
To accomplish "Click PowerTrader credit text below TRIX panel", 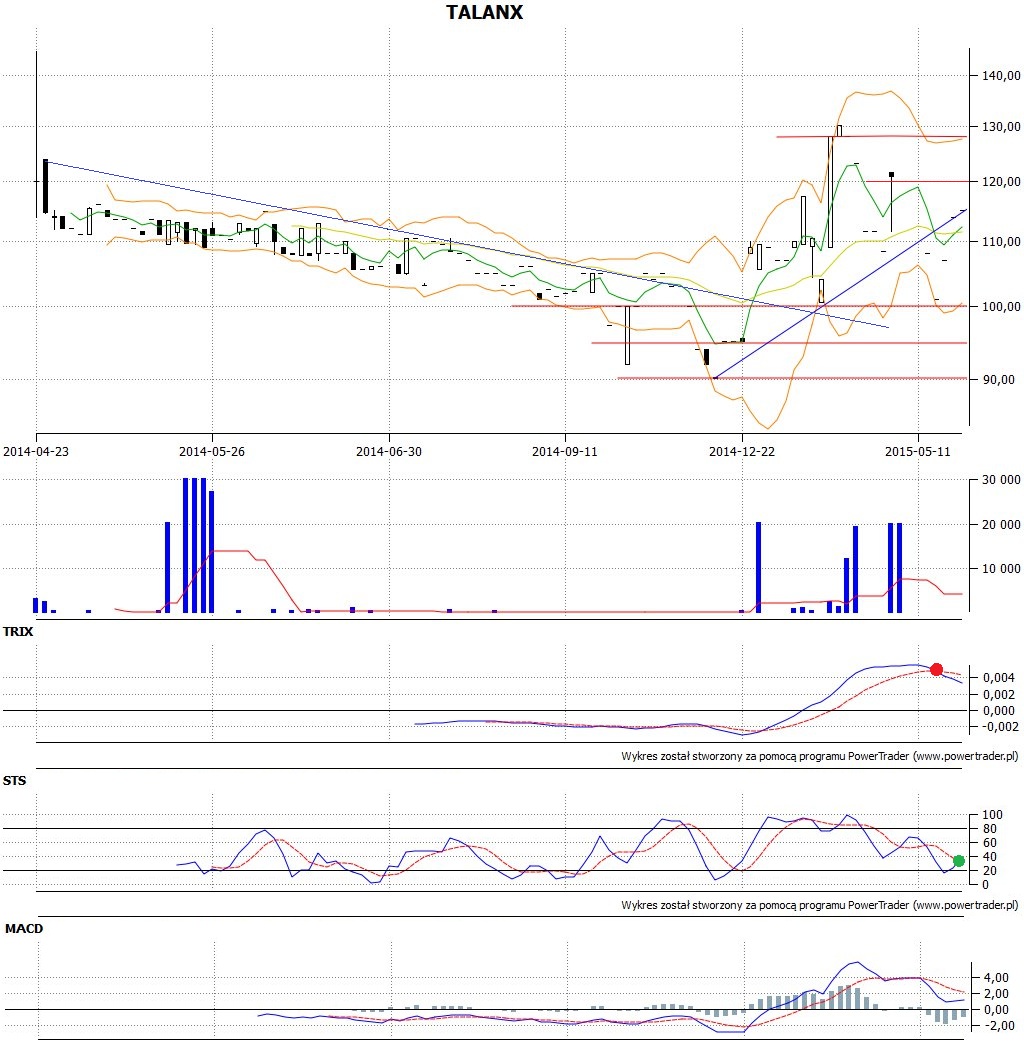I will click(819, 756).
